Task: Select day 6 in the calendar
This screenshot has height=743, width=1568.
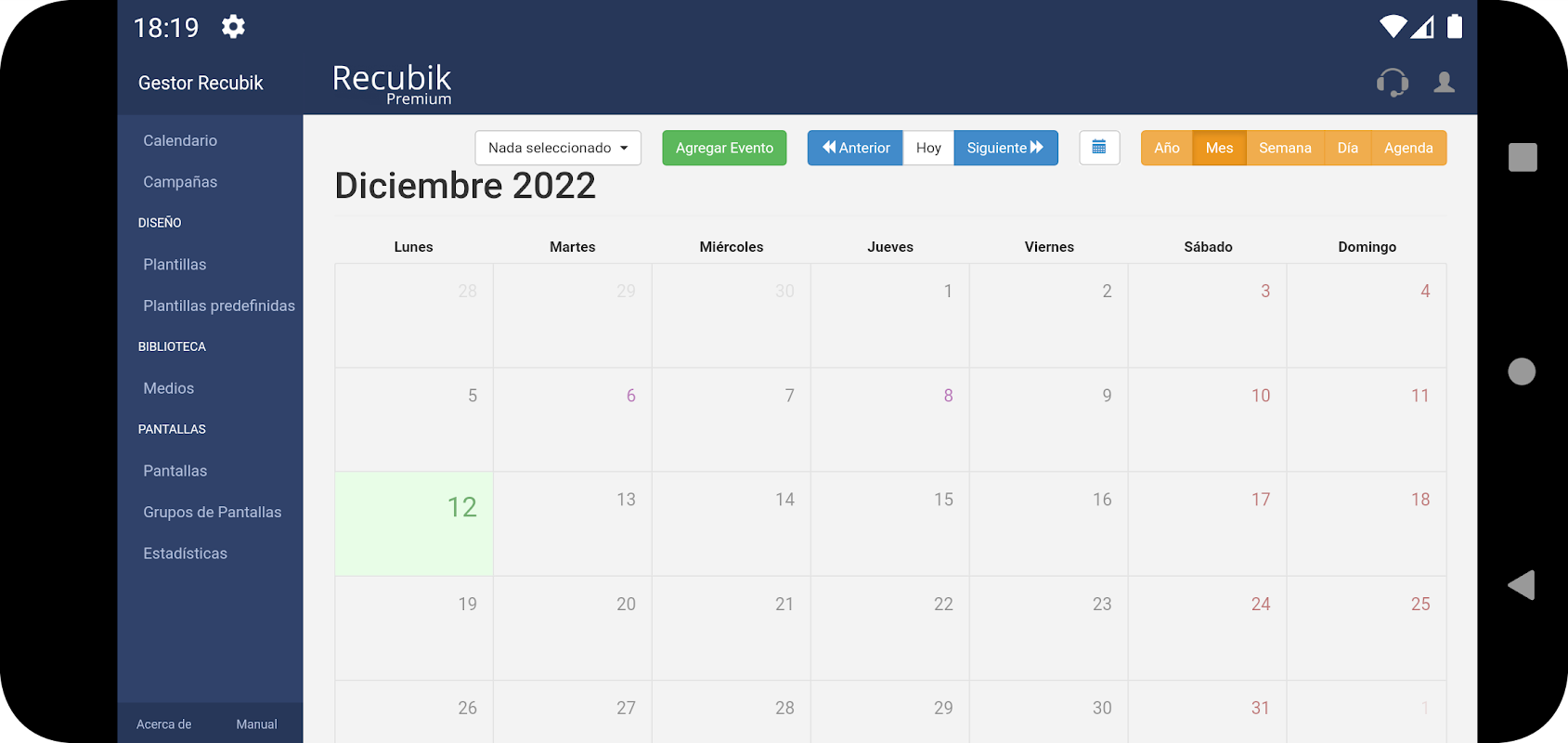Action: coord(573,420)
